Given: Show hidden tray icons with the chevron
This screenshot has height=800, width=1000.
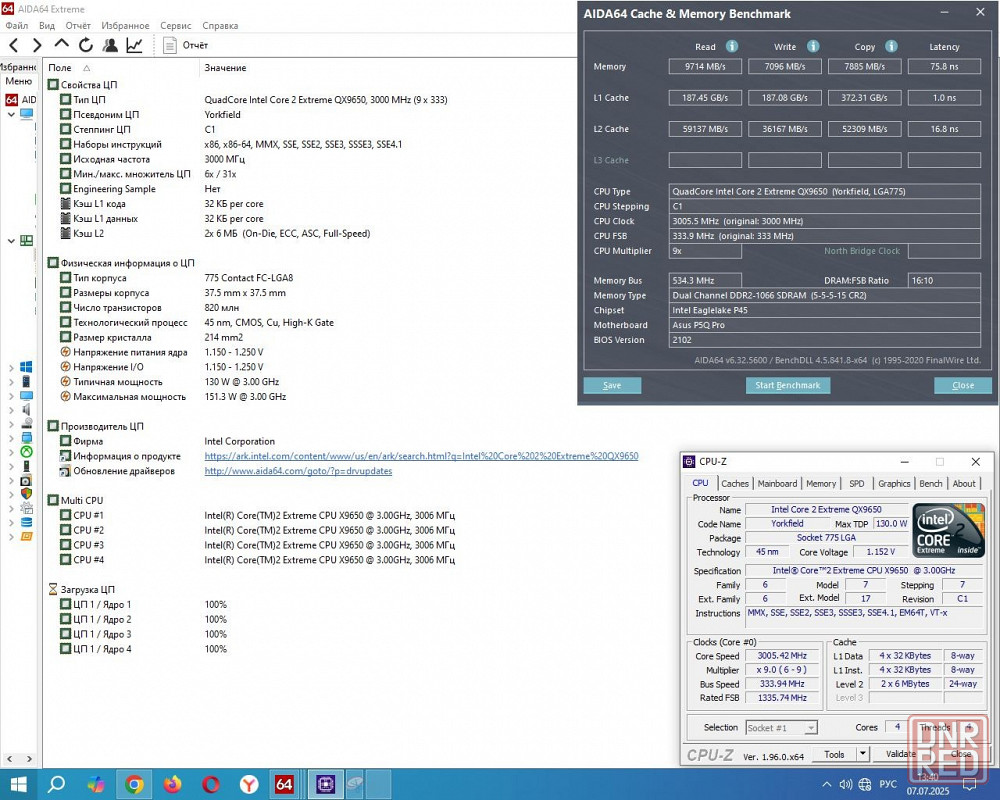Looking at the screenshot, I should point(827,785).
